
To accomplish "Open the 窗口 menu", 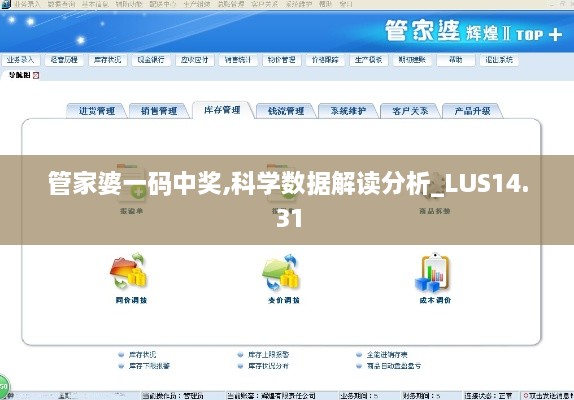I will [x=346, y=4].
